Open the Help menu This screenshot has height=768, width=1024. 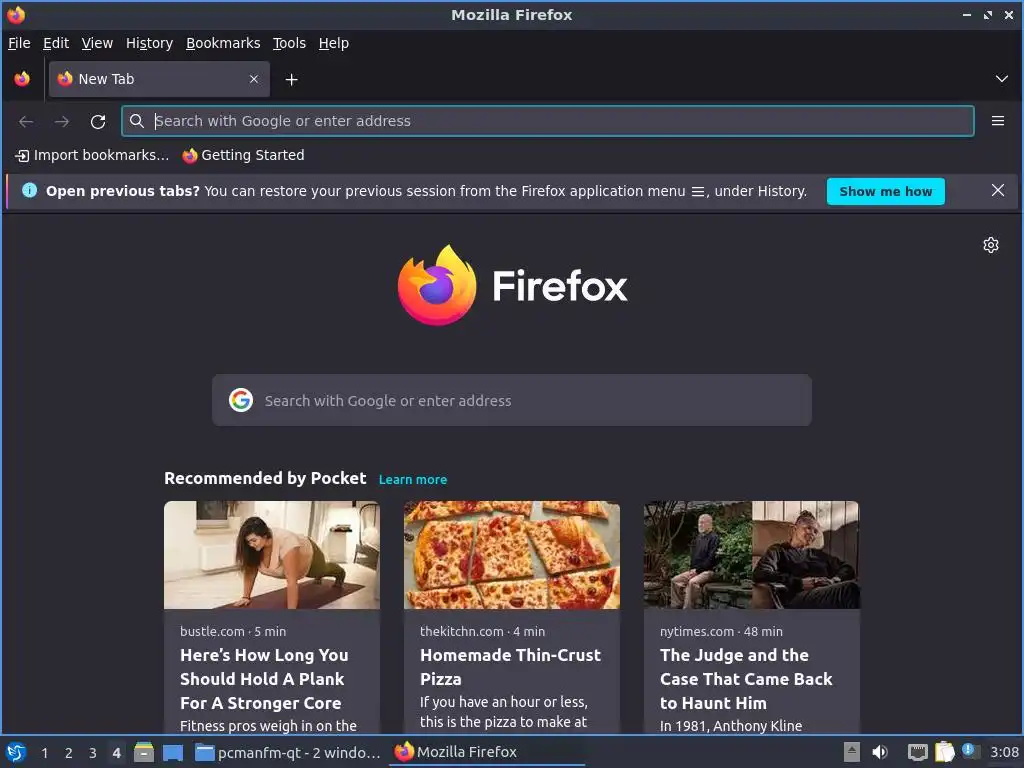[333, 43]
